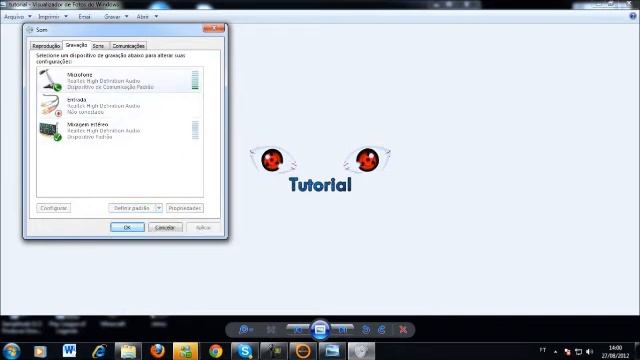Go to next photo in viewer toolbar
Screen dimensions: 640x360
coord(342,329)
